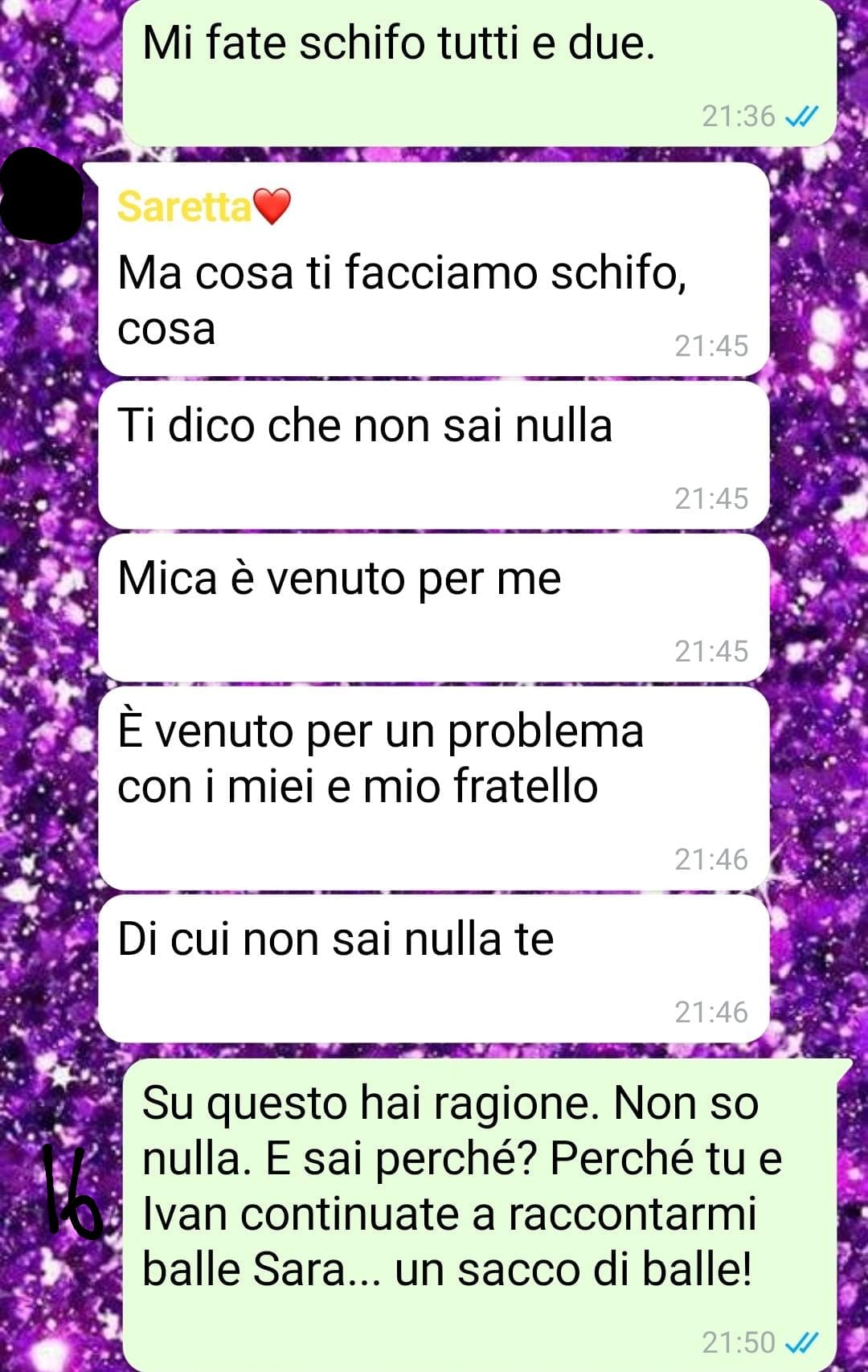Tap blue double-check ticks on 21:36 message
This screenshot has width=868, height=1372.
[x=801, y=117]
